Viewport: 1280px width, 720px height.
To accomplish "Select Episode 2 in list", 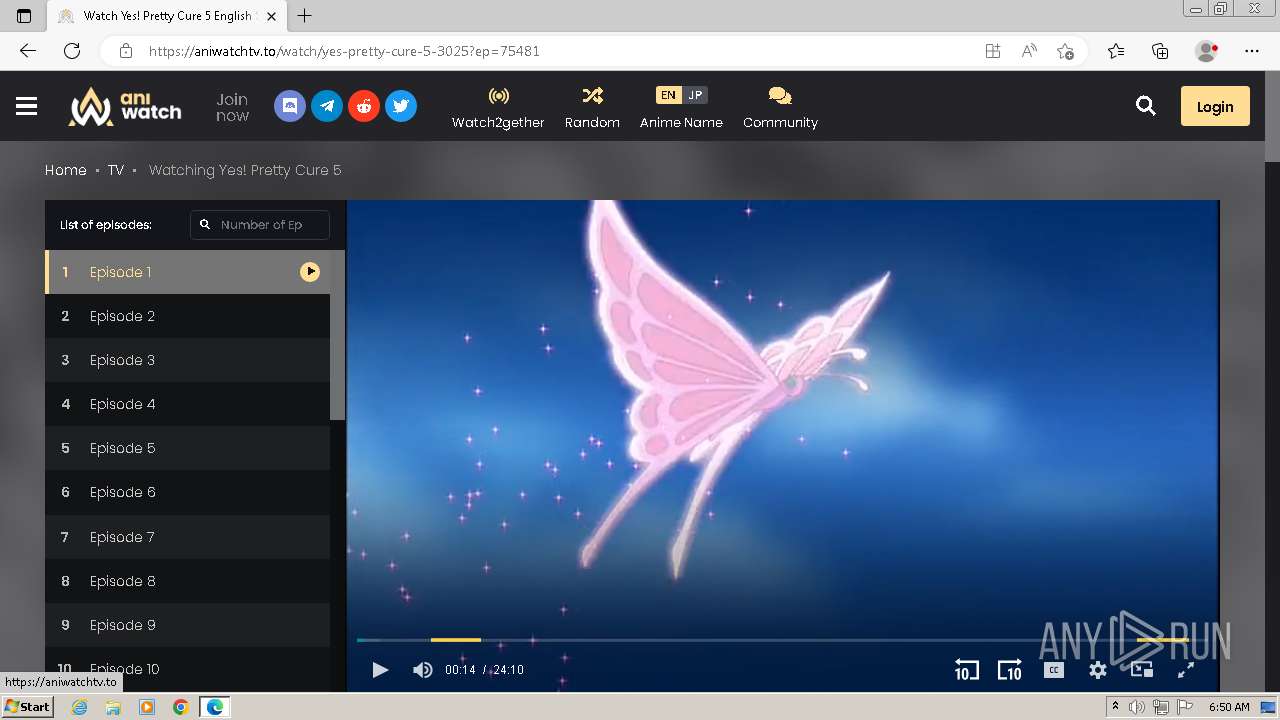I will pos(187,316).
